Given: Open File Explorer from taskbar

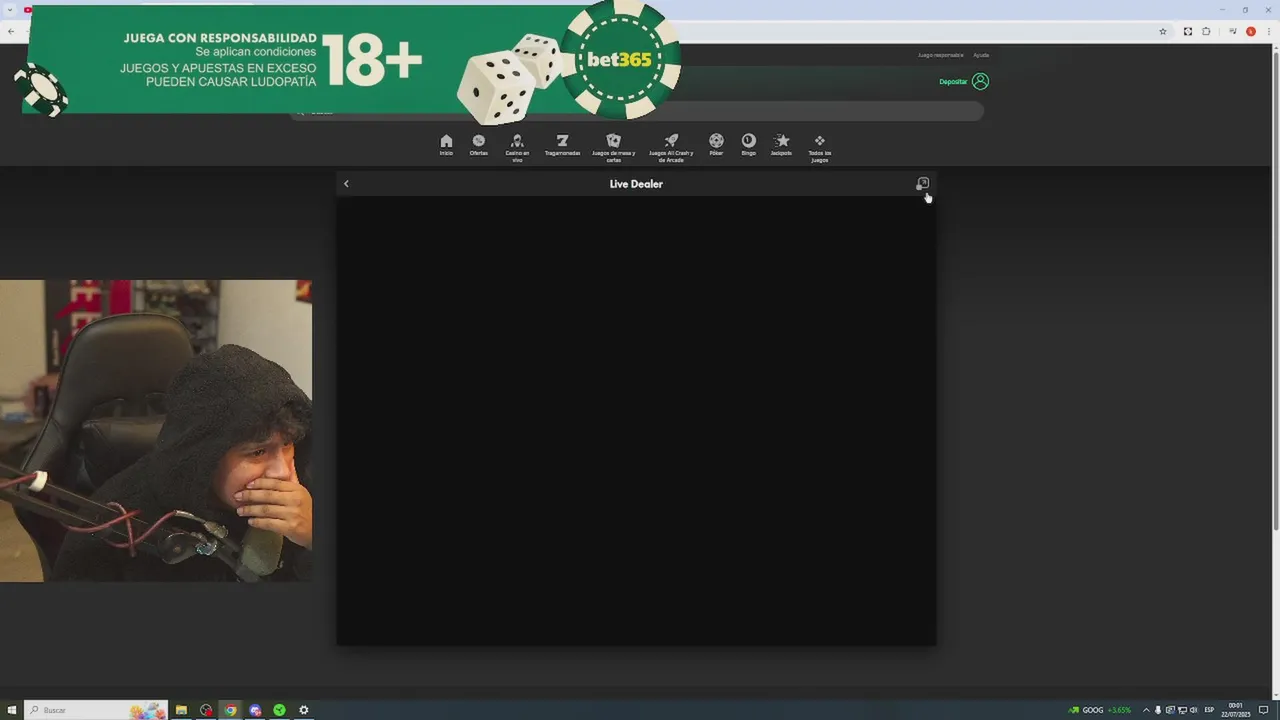Looking at the screenshot, I should coord(181,710).
